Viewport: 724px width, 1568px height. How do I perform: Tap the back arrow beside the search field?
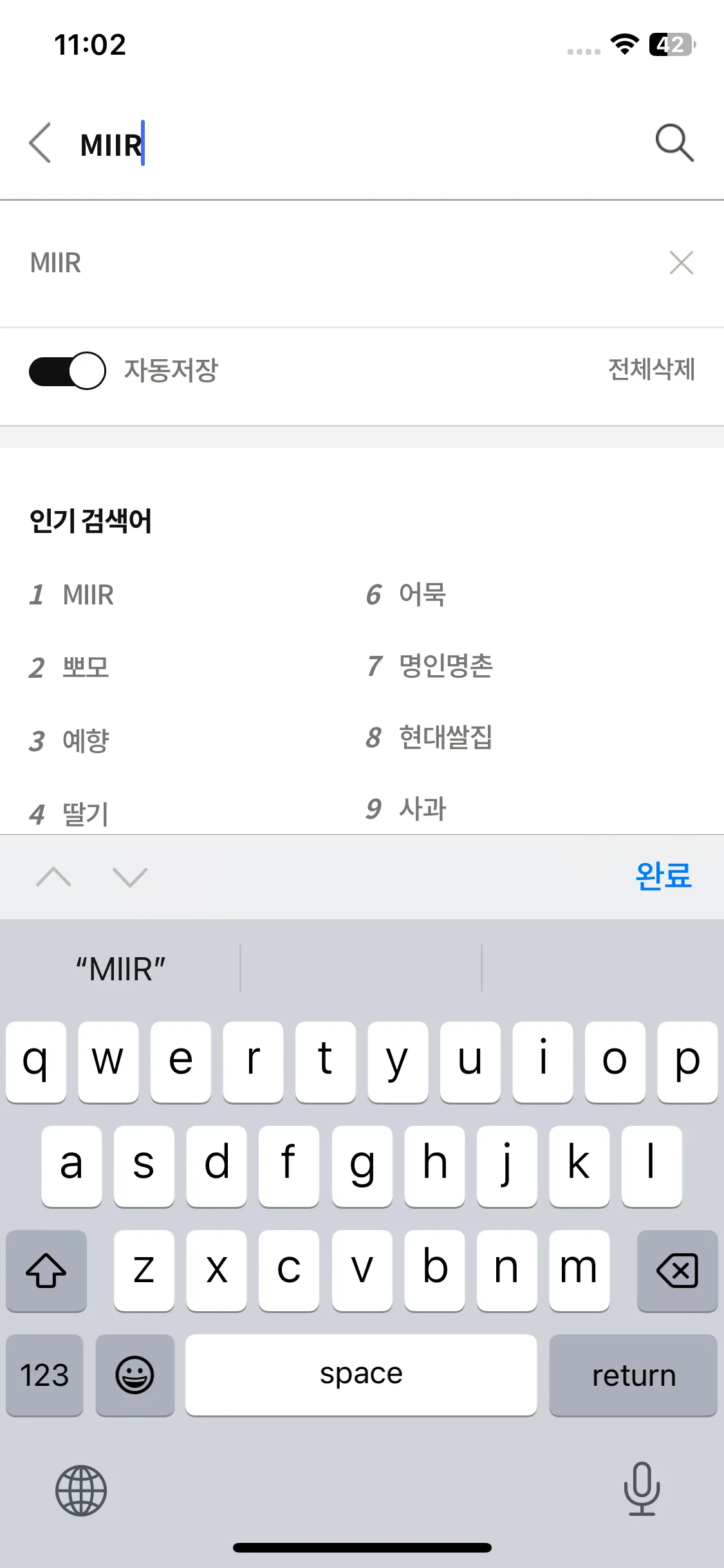coord(40,143)
